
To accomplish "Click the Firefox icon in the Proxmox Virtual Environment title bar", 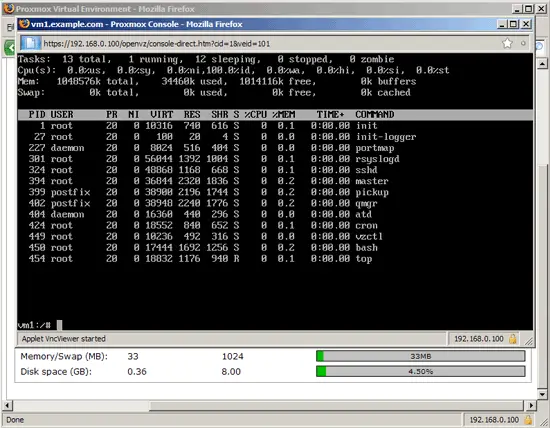I will tap(9, 8).
